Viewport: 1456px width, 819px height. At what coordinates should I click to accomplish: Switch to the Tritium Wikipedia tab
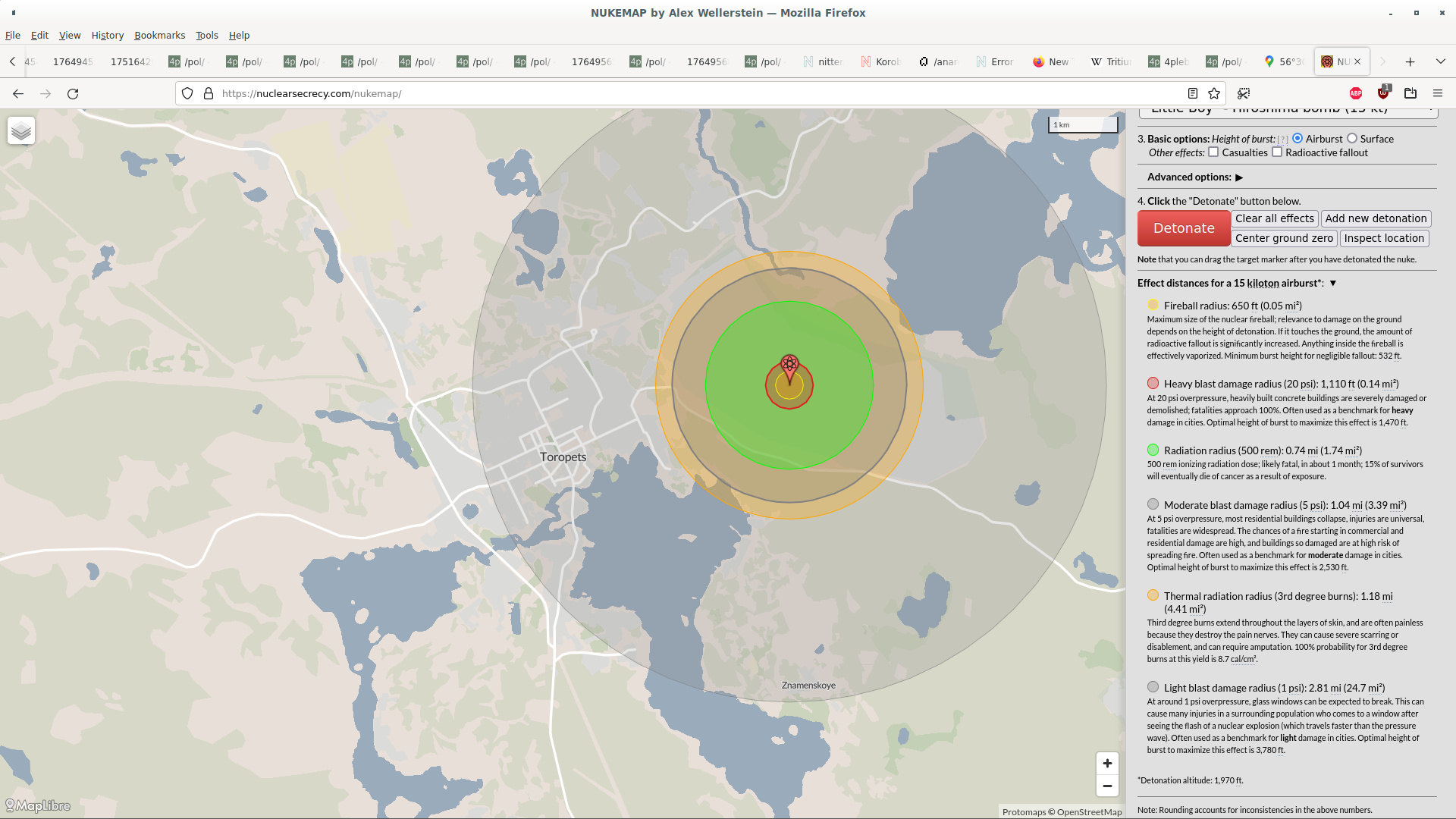click(1111, 62)
